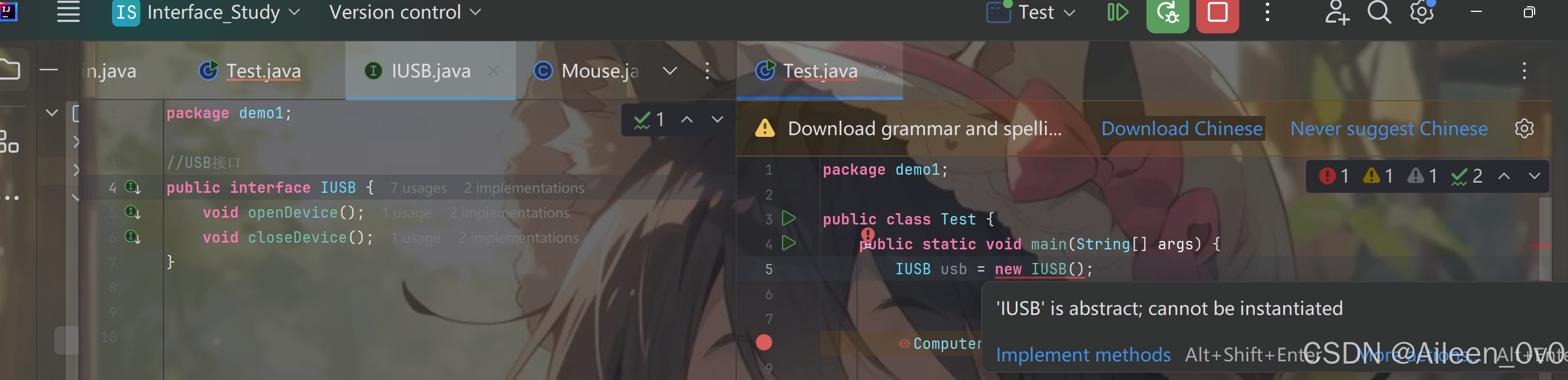Open grammar notification settings gear
The height and width of the screenshot is (380, 1568).
pos(1524,129)
